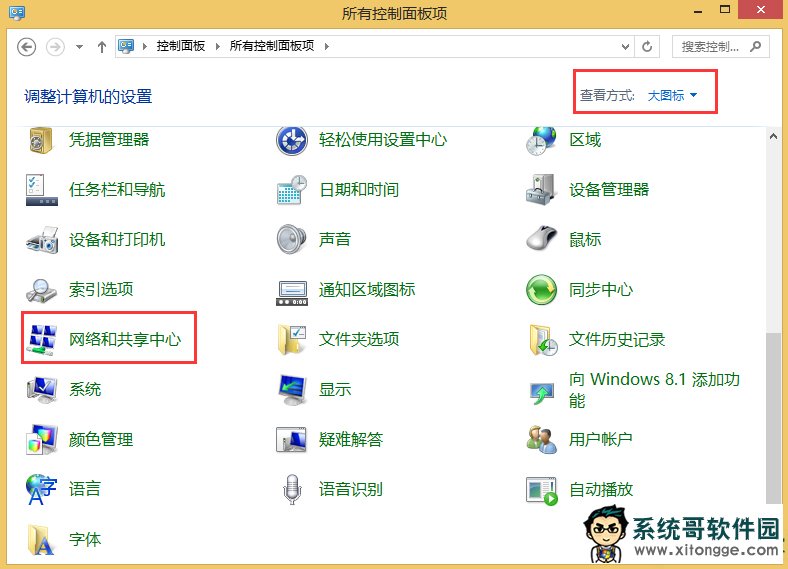Open the 颜色管理 icon
Screen dimensions: 788x569
pyautogui.click(x=42, y=440)
